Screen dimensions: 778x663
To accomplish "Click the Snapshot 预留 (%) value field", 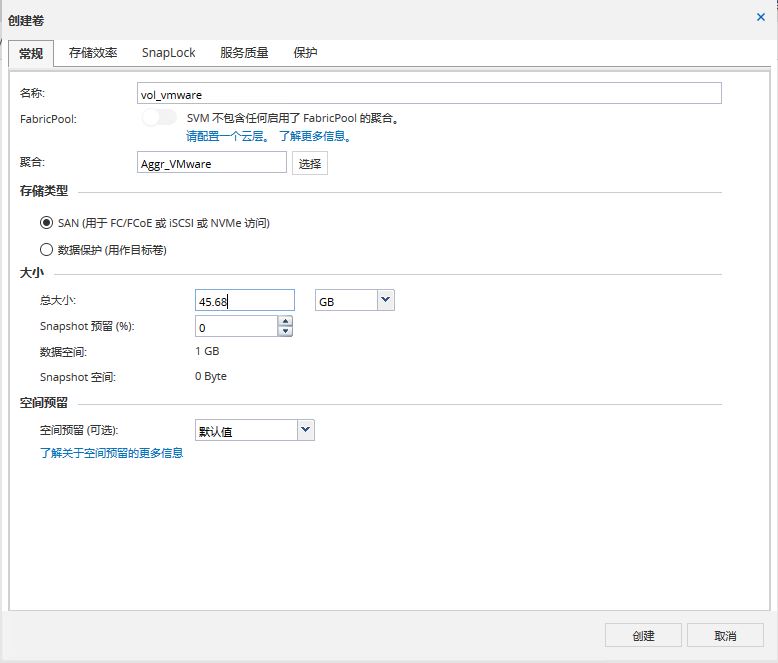I will [237, 327].
